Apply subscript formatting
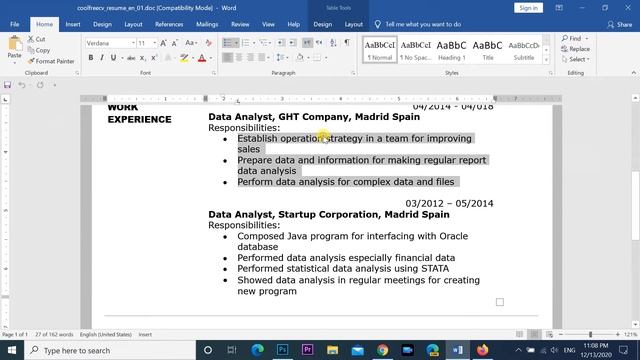Viewport: 640px width, 360px height. (x=142, y=58)
